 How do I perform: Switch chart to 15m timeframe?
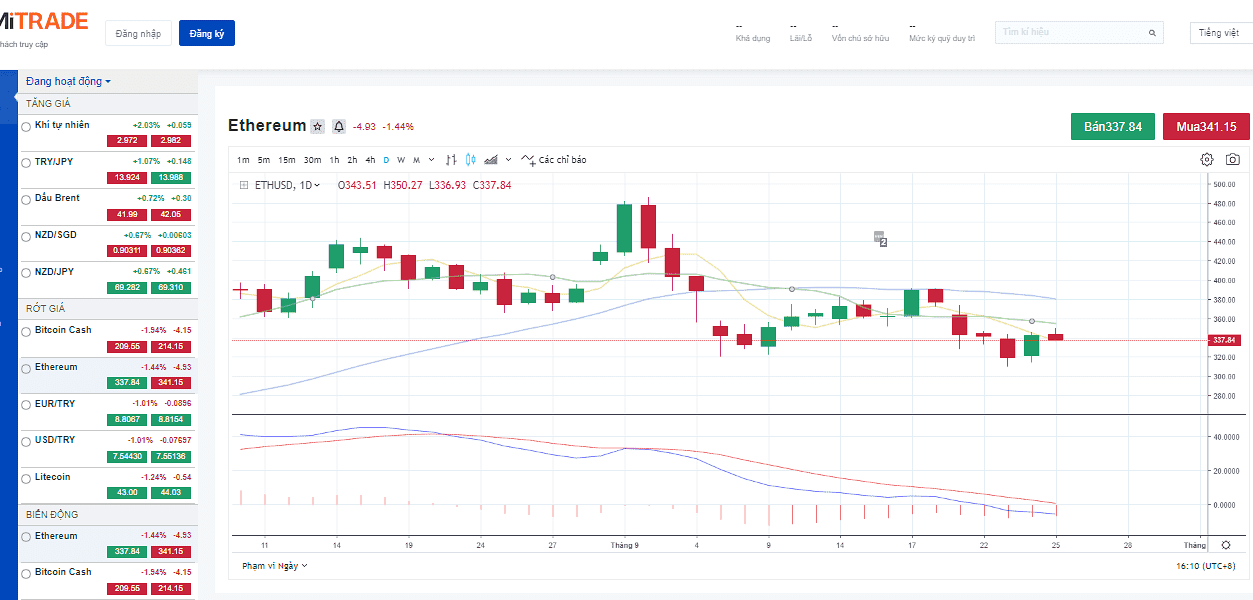tap(286, 160)
